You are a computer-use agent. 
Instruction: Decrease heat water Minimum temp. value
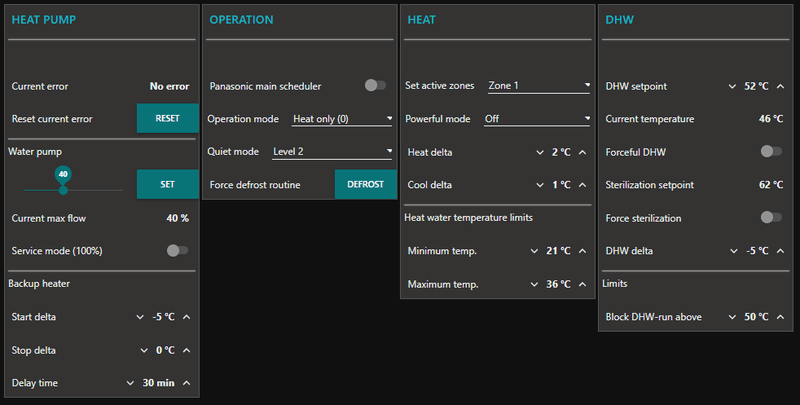(535, 251)
